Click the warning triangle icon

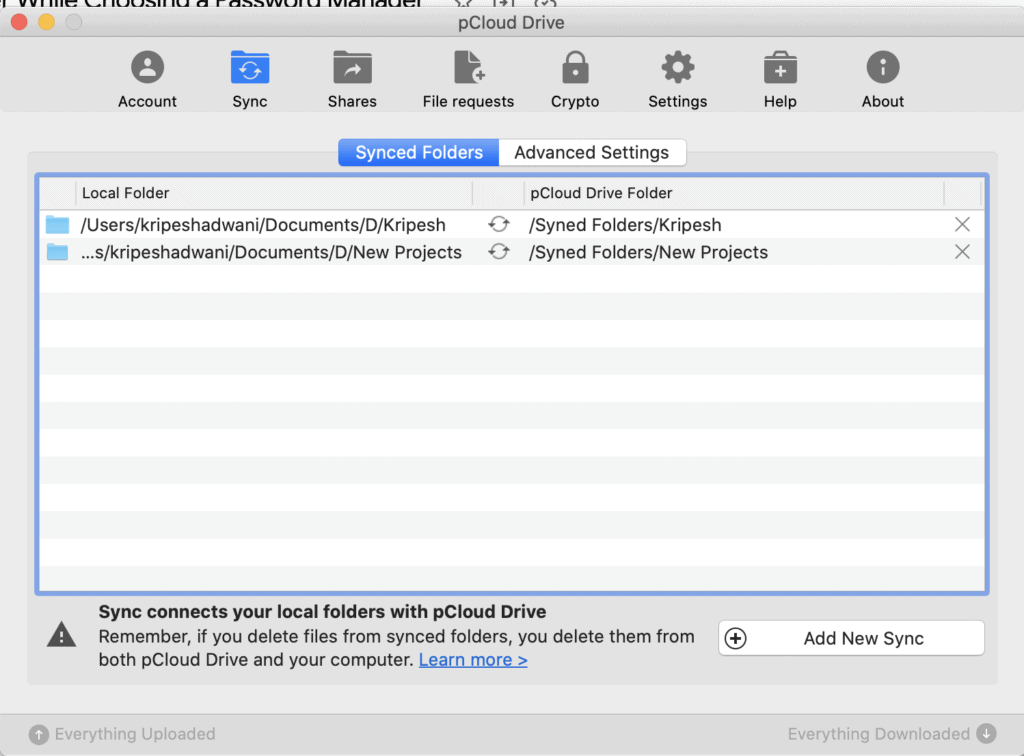point(61,635)
